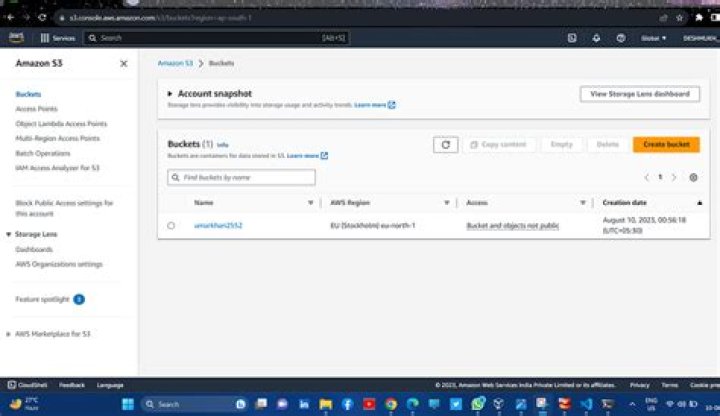Open Facebook from taskbar
This screenshot has height=416, width=720.
coord(348,404)
